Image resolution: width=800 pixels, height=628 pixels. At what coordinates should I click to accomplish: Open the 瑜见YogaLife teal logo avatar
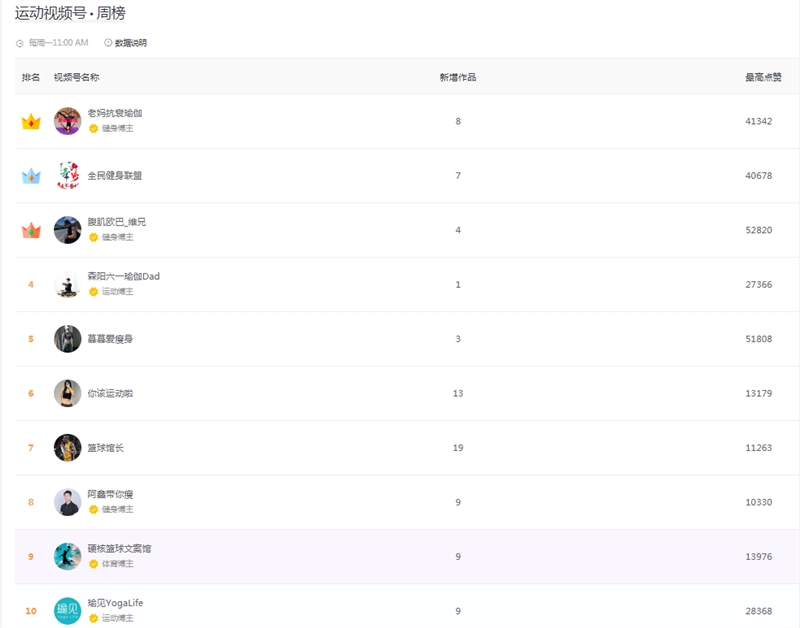[x=67, y=610]
